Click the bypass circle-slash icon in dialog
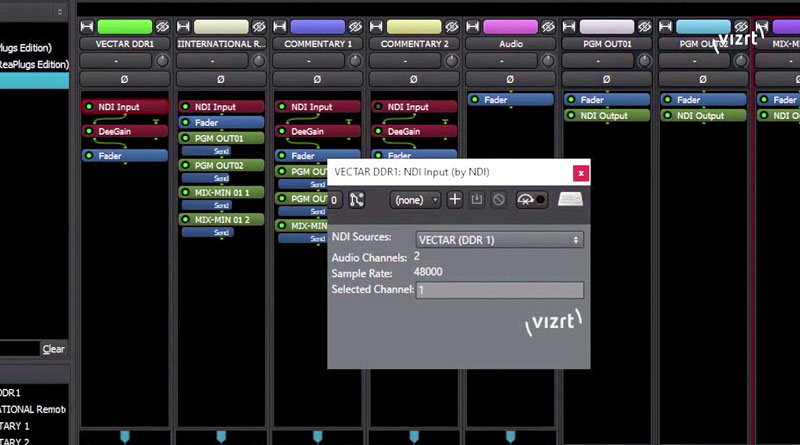Screen dimensions: 800x445 click(x=498, y=200)
